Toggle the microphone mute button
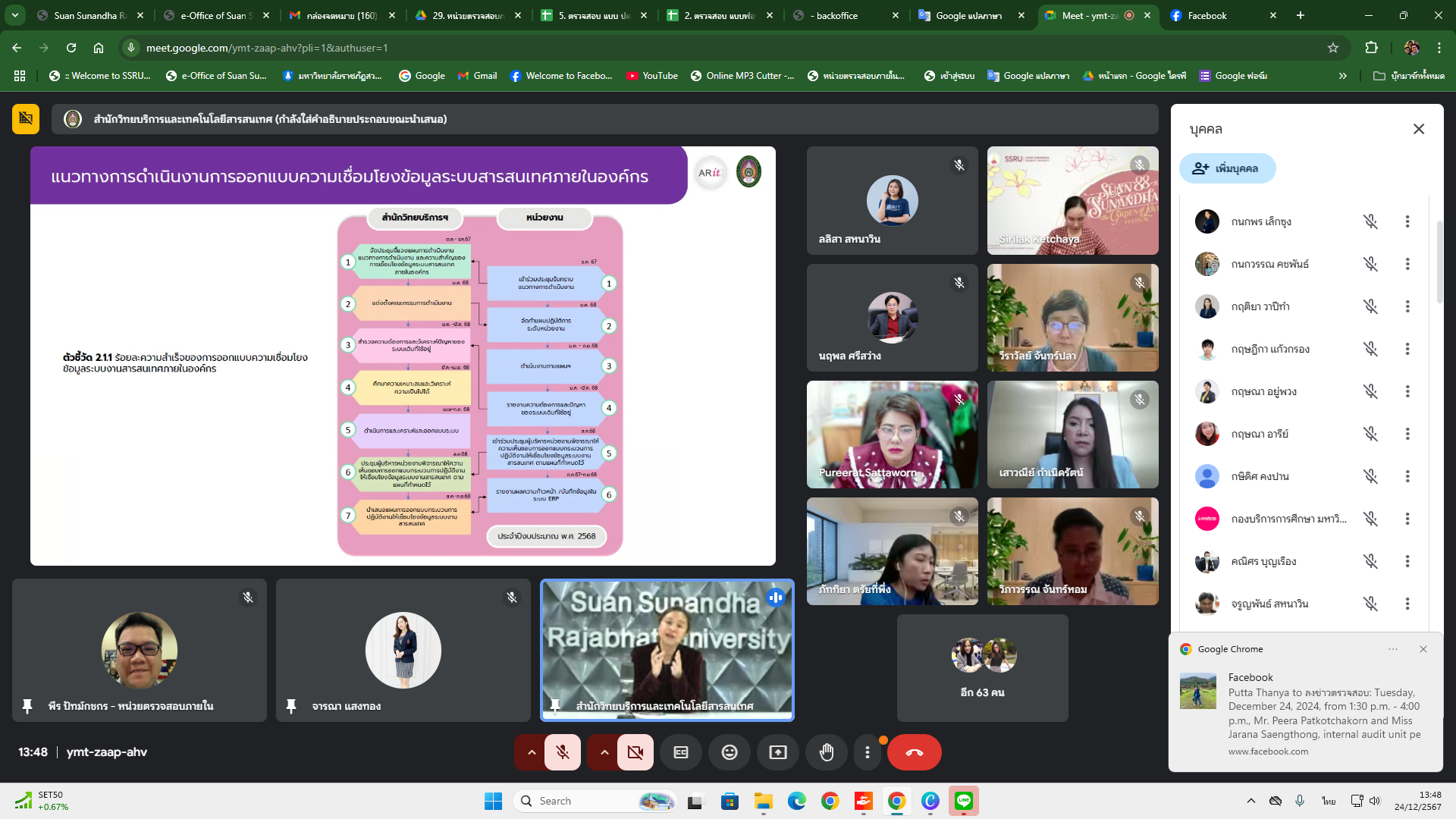The image size is (1456, 819). [x=563, y=752]
